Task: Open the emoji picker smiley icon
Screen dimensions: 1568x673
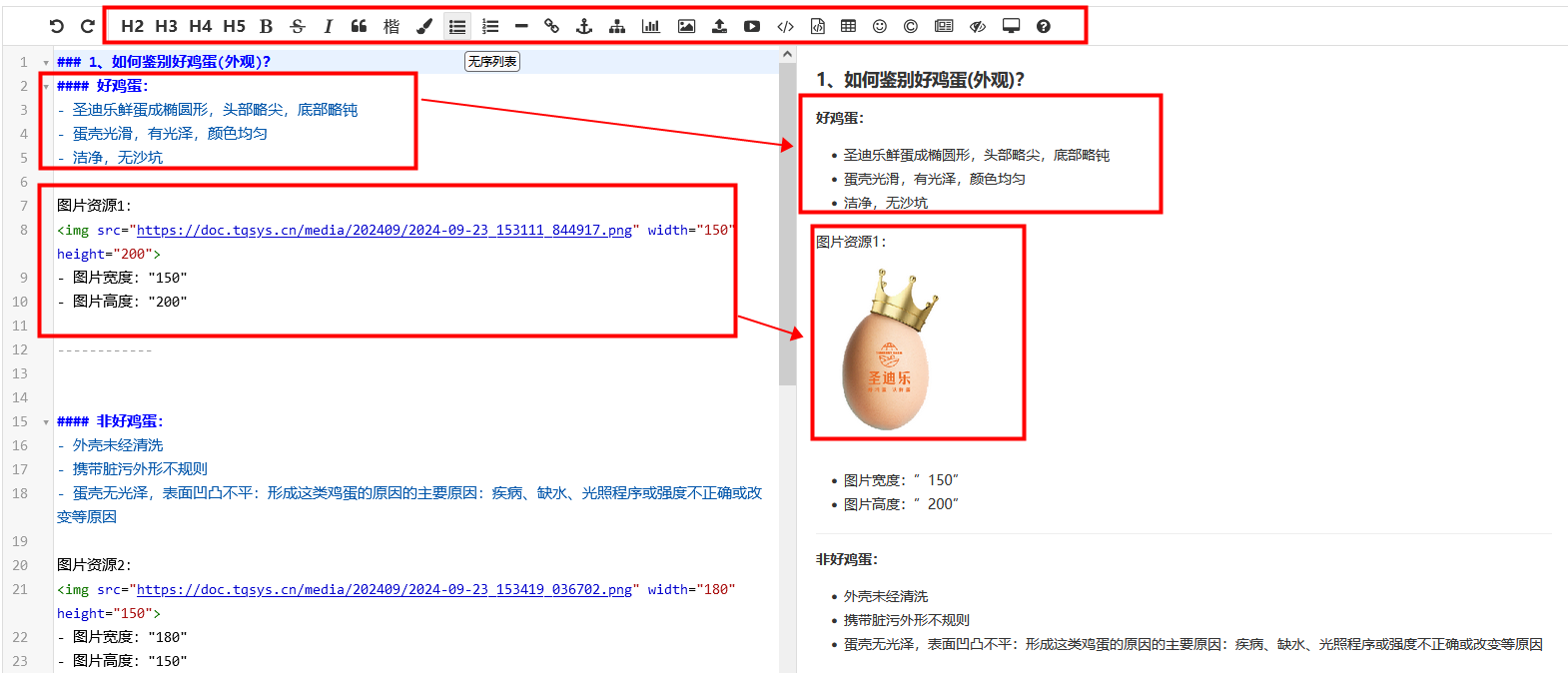Action: (879, 26)
